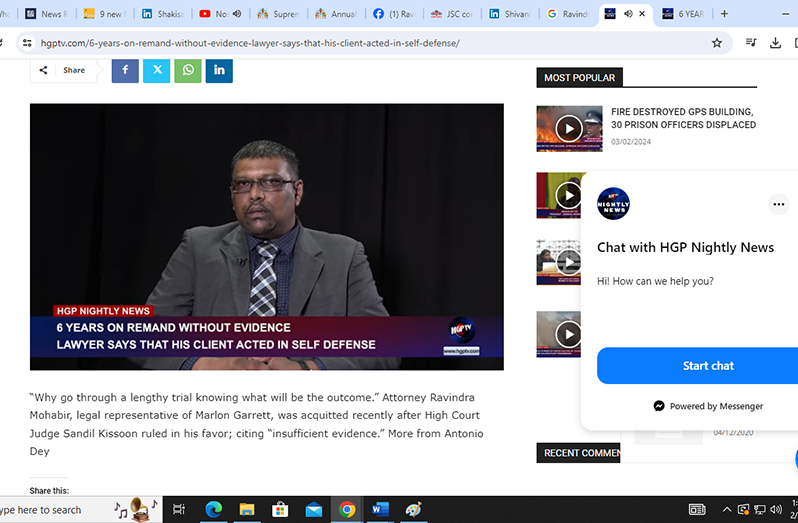
Task: Switch to the Supreme tab
Action: coord(278,14)
